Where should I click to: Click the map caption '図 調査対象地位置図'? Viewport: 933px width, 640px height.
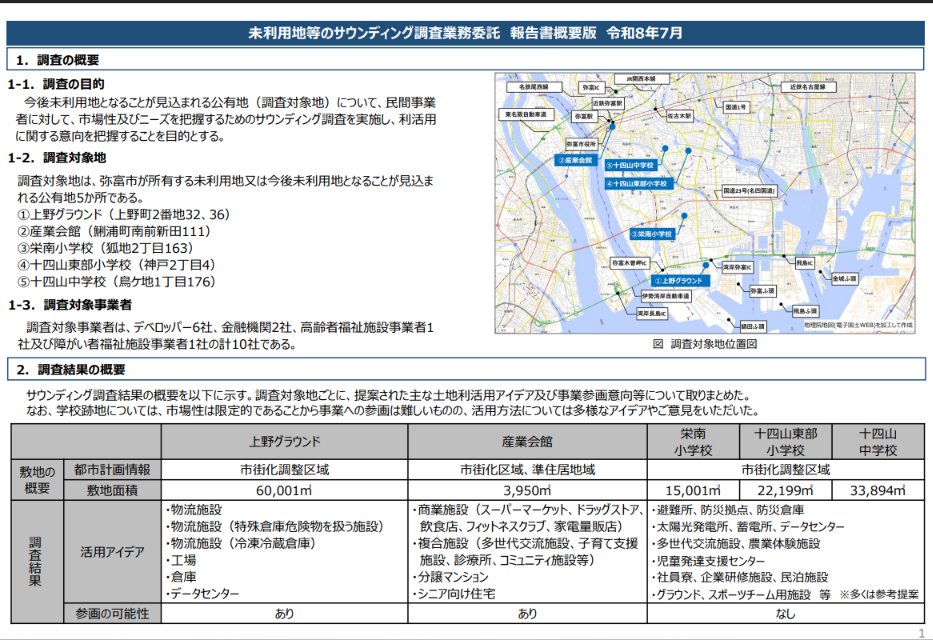tap(705, 344)
